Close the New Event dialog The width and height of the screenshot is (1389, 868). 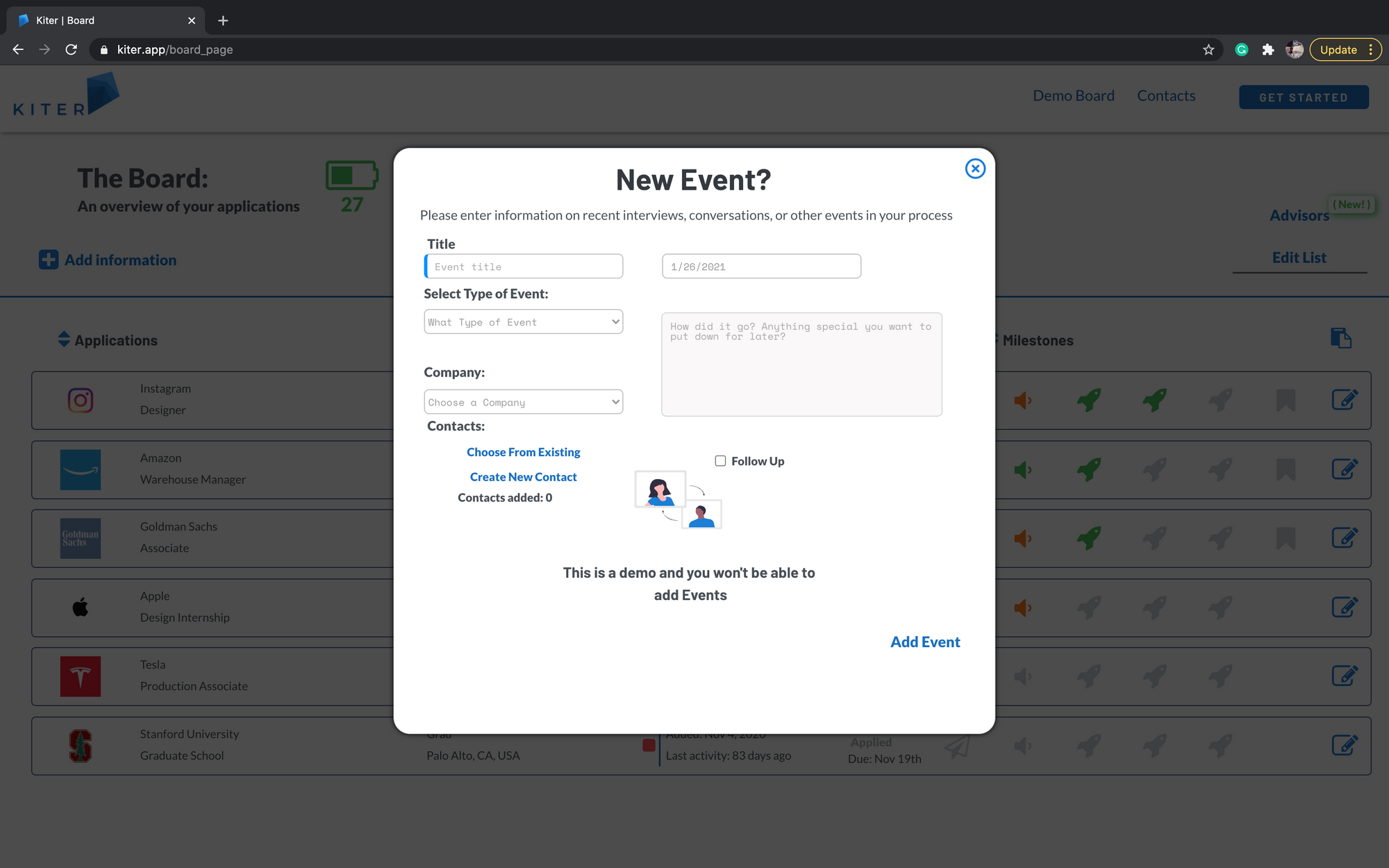pos(975,169)
